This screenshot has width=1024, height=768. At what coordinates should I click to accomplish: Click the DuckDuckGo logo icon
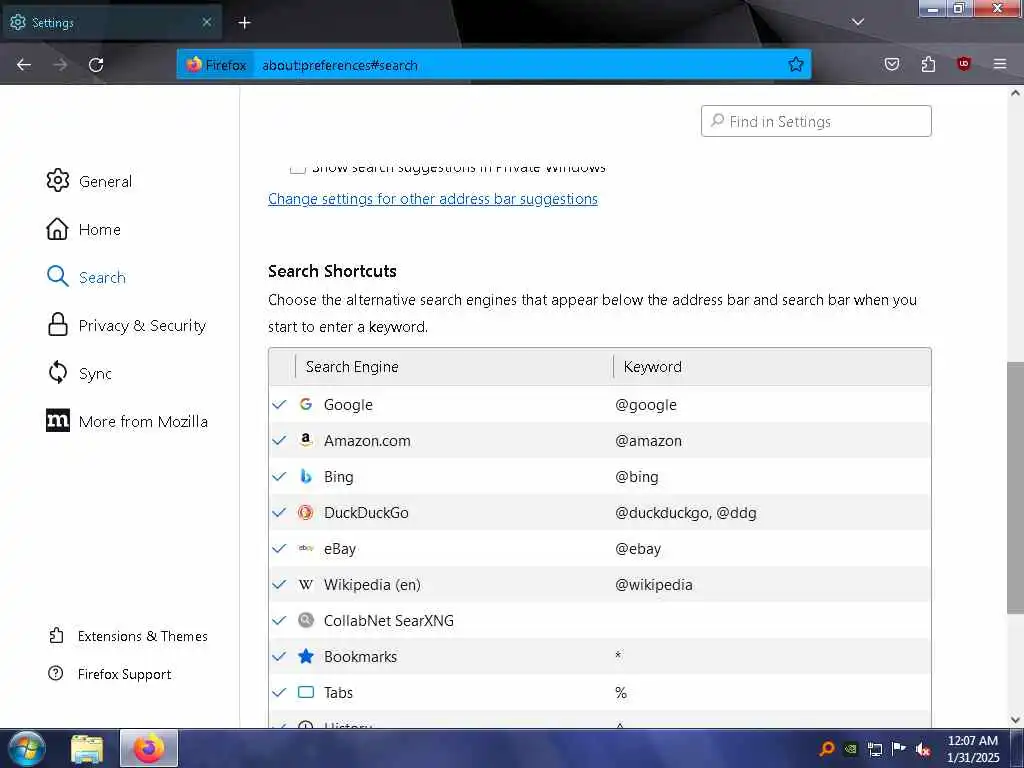pos(306,512)
